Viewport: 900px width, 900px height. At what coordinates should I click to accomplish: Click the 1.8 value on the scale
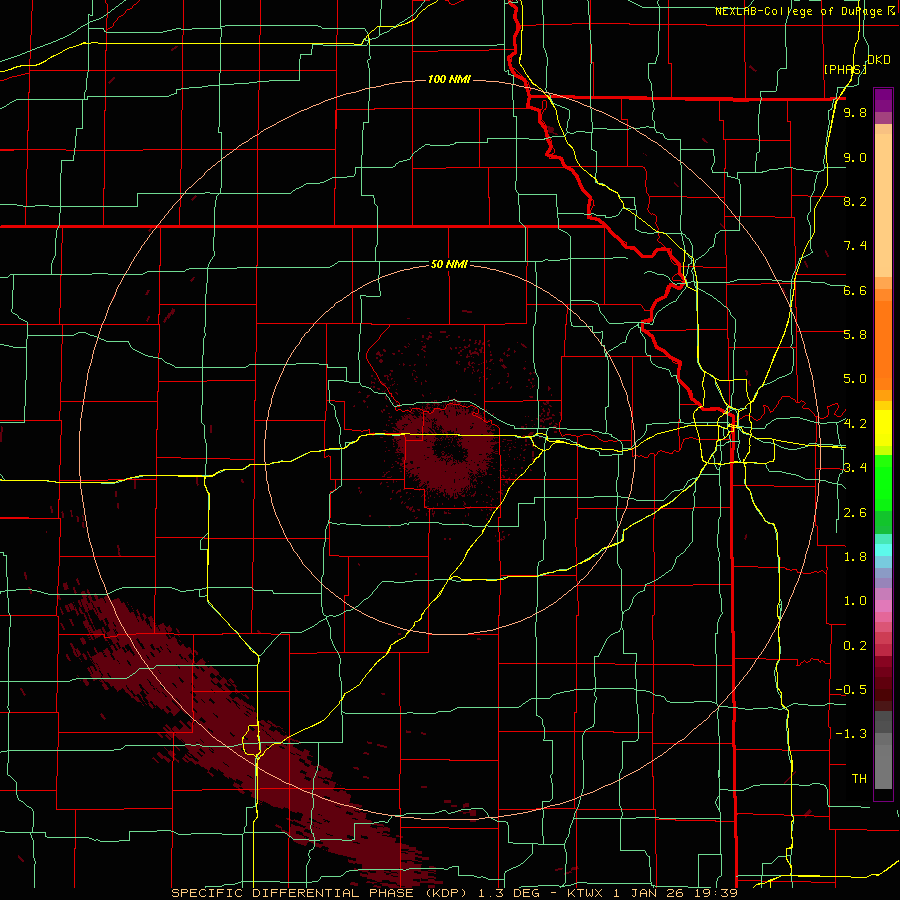855,557
